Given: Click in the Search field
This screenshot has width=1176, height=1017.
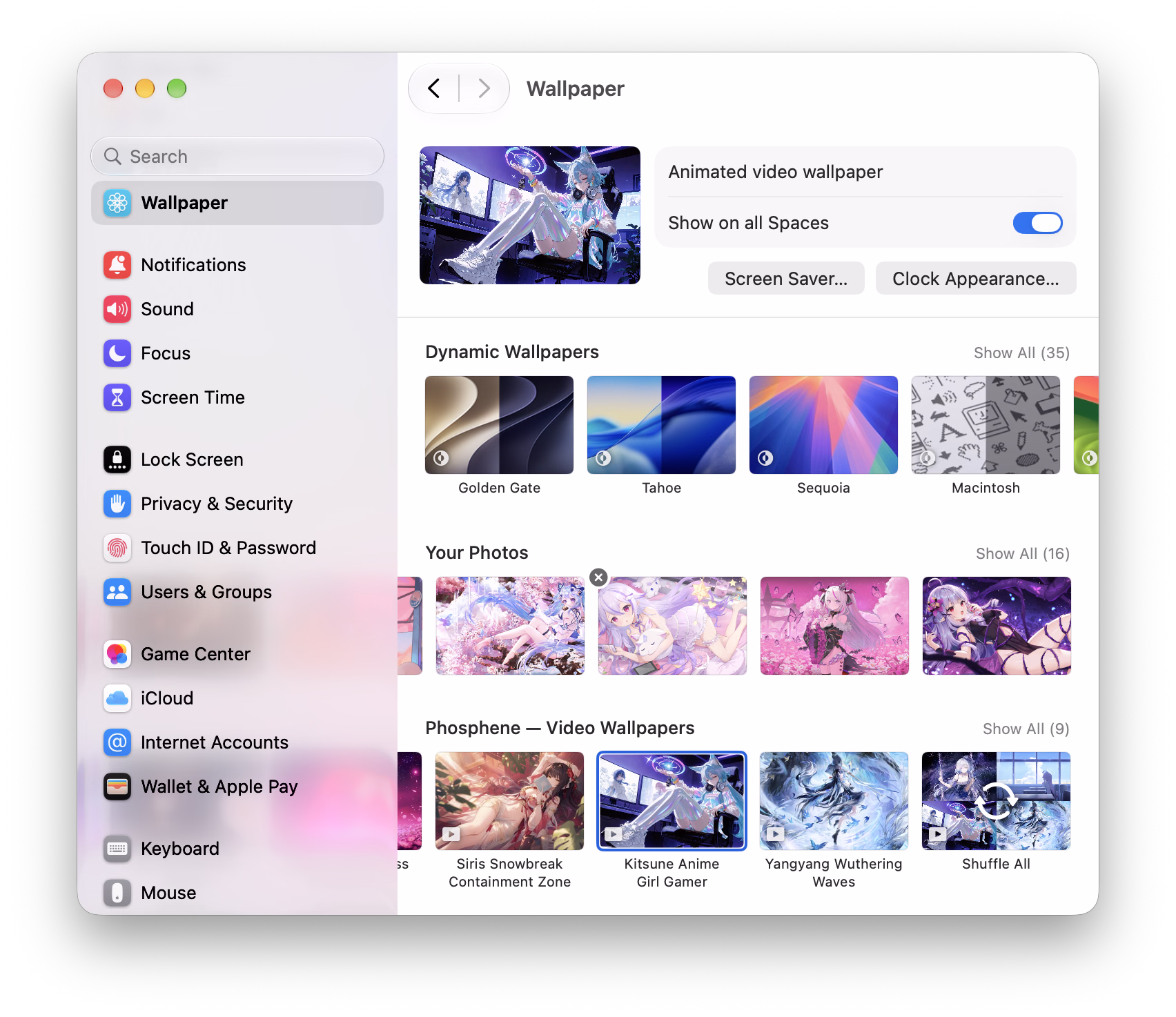Looking at the screenshot, I should click(237, 157).
